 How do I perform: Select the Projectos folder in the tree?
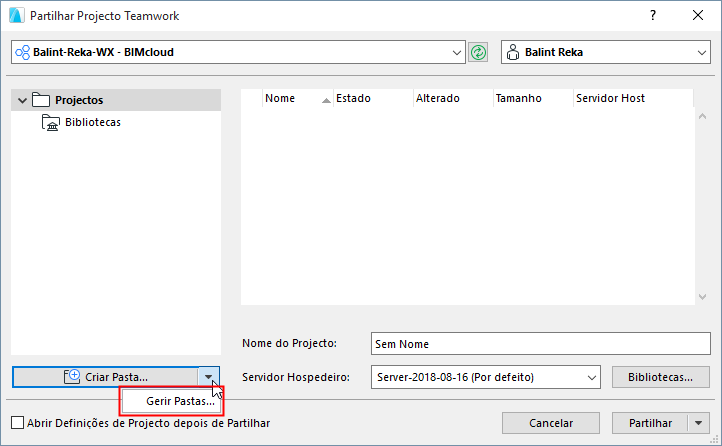click(116, 100)
